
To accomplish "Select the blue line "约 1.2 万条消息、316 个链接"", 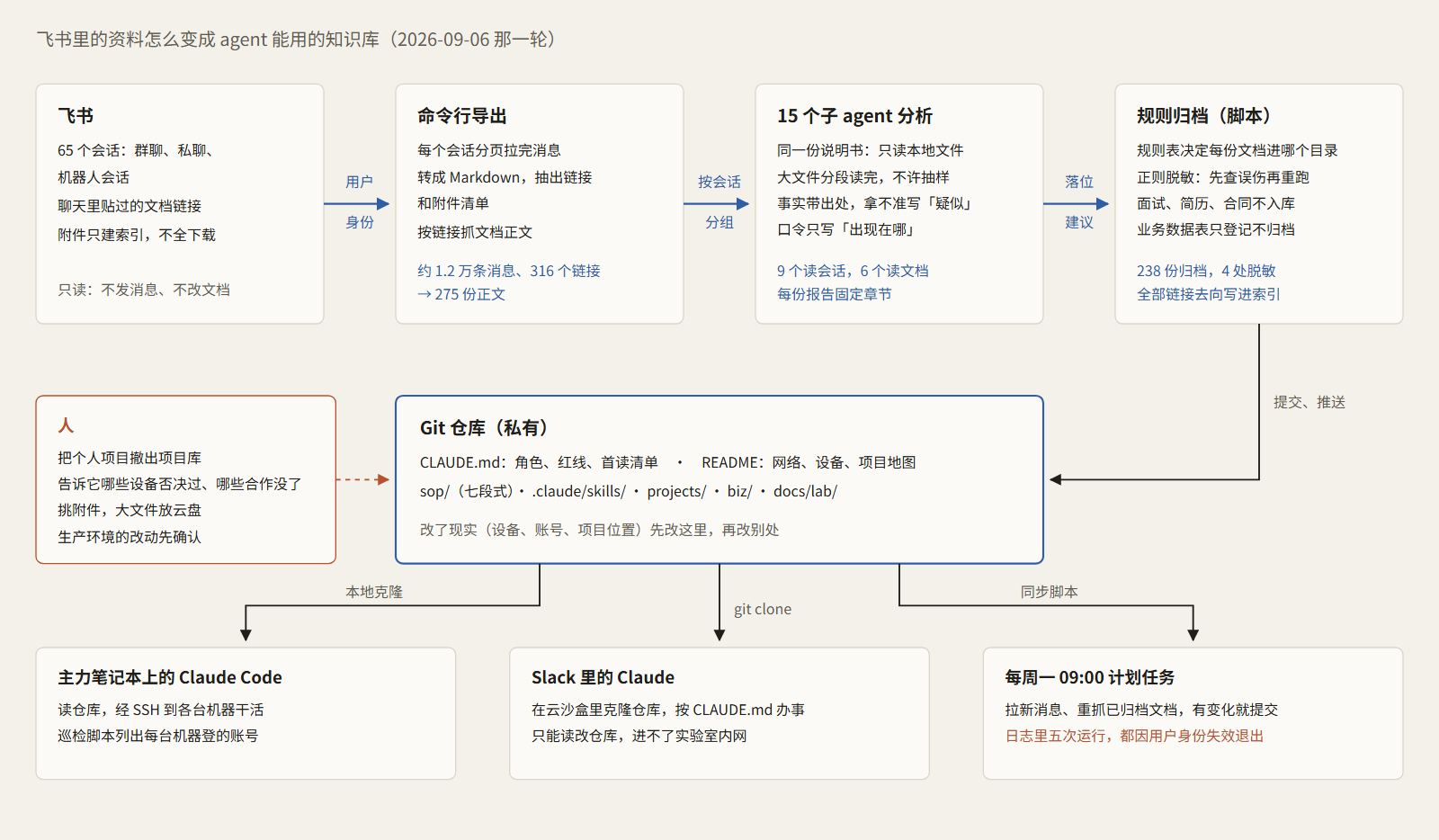I will click(509, 271).
